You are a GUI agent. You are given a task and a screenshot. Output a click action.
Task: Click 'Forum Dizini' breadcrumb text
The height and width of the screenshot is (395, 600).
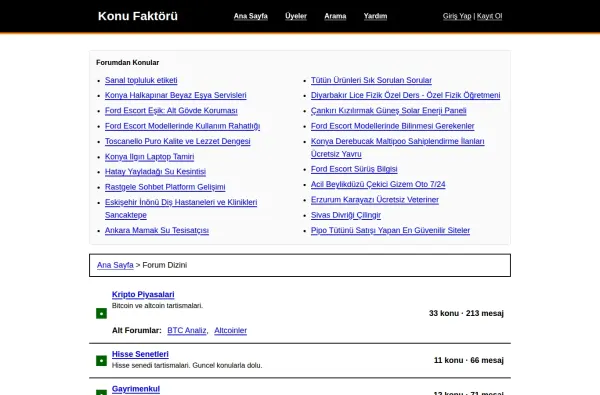[x=165, y=265]
